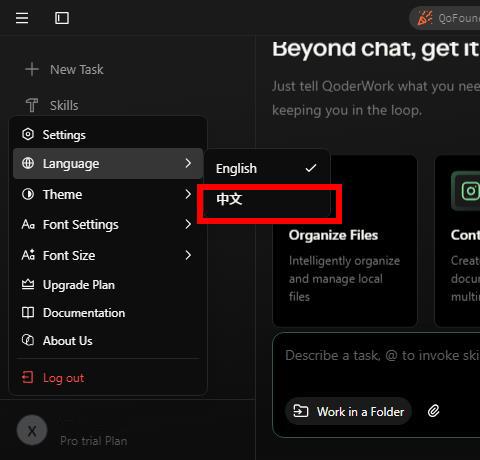
Task: Click the Settings gear icon in menu
Action: (x=28, y=134)
